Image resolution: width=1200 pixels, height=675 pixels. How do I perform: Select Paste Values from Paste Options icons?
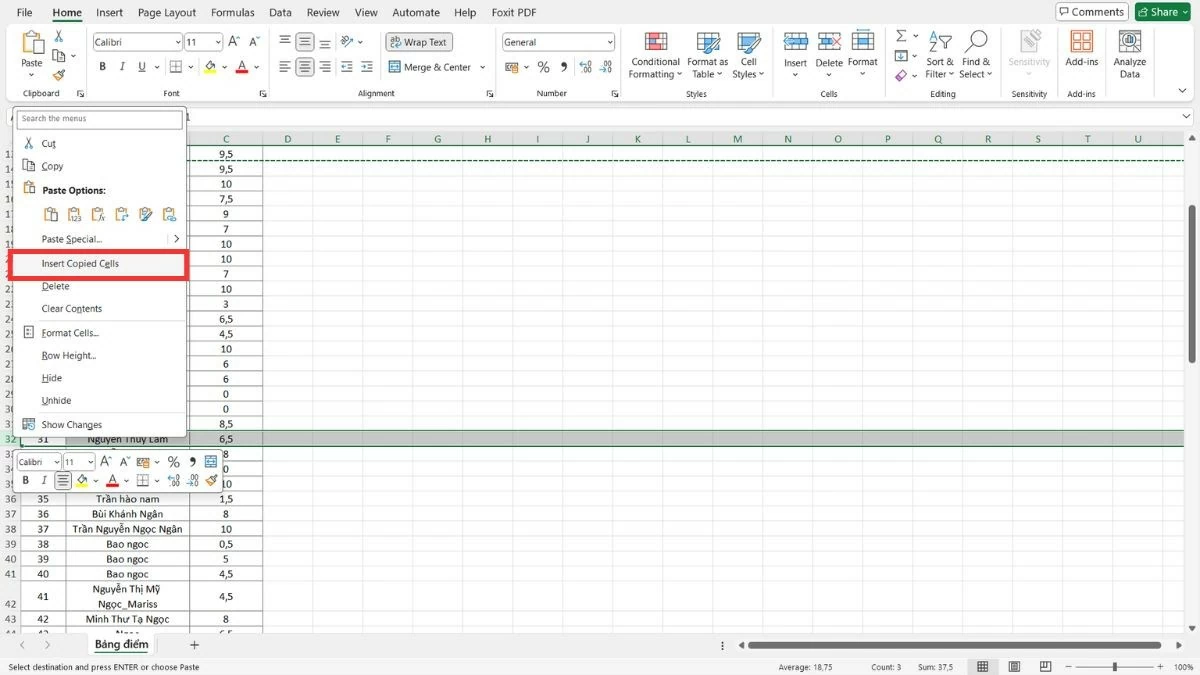74,214
